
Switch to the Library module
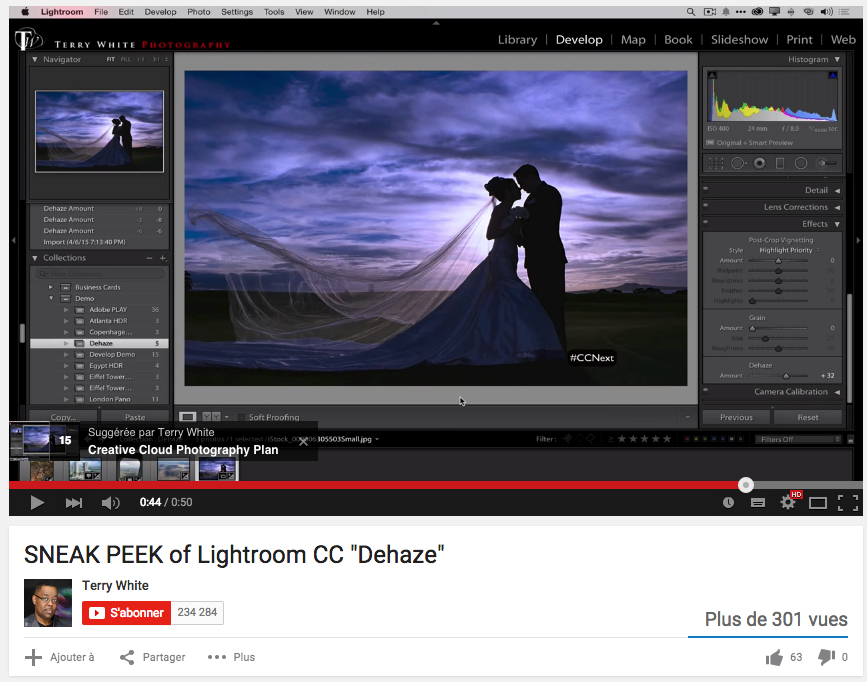tap(517, 40)
